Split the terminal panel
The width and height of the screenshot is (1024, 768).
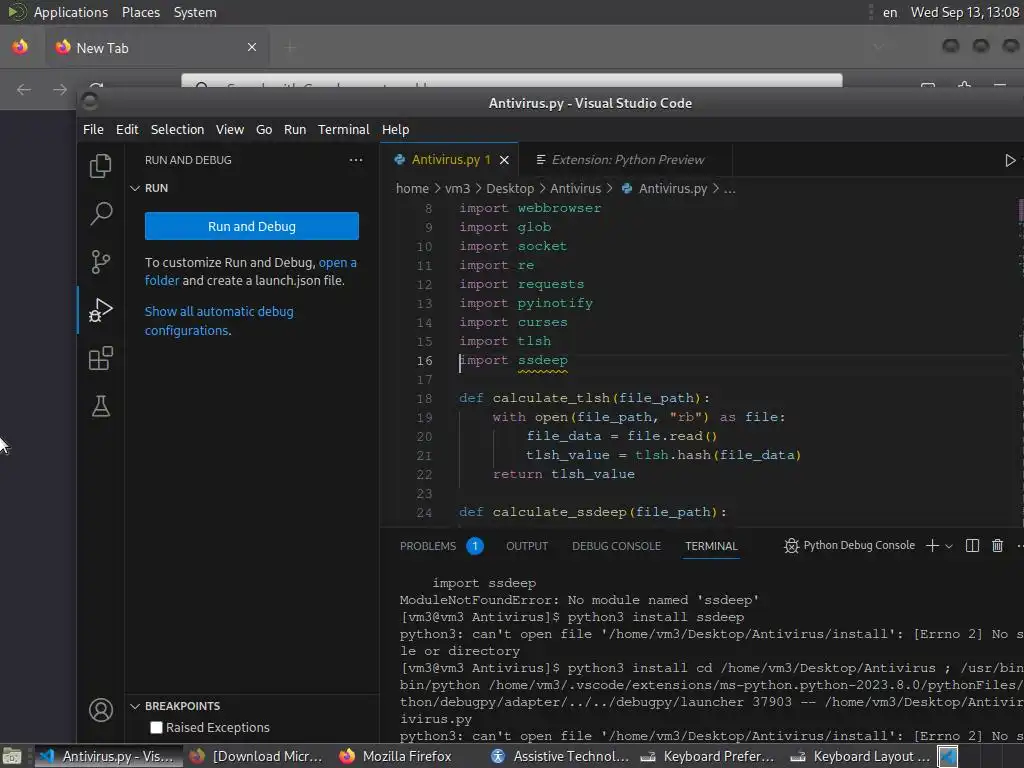pyautogui.click(x=972, y=546)
